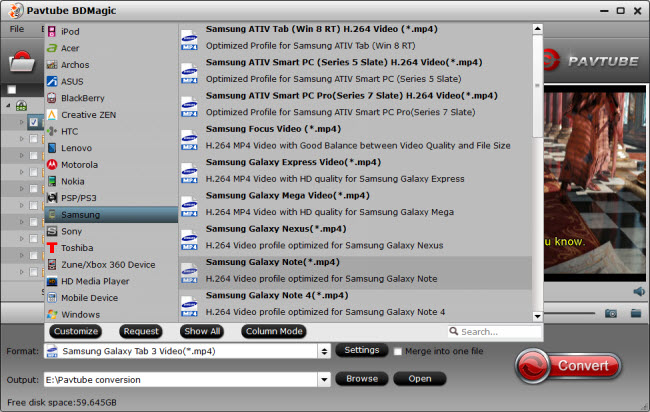Pick Zune/Xbox 360 Device category
This screenshot has height=412, width=650.
coord(111,264)
